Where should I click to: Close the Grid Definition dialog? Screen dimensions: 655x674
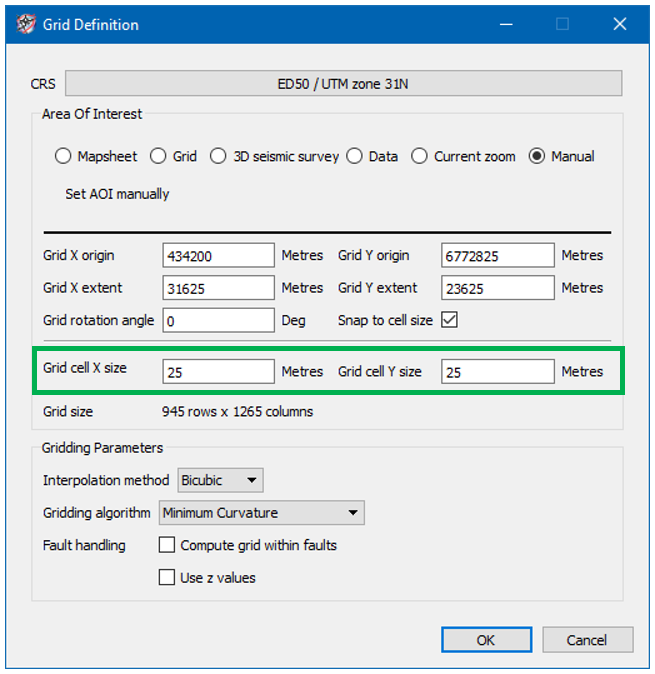pyautogui.click(x=620, y=24)
